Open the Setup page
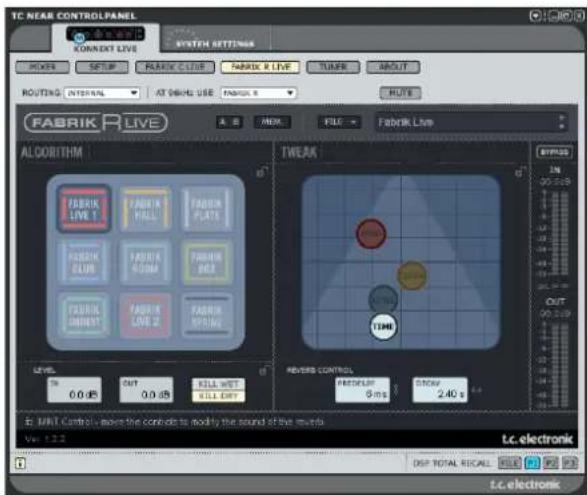Screen dimensions: 587x495 (x=102, y=67)
